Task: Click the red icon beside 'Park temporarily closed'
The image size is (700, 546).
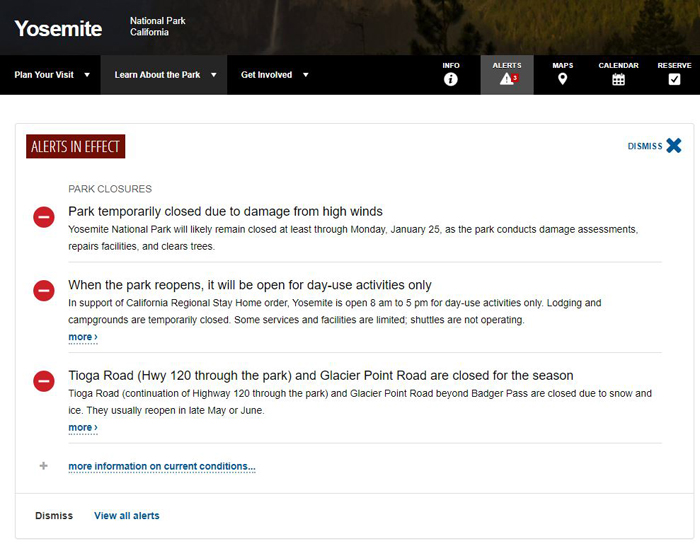Action: coord(44,217)
